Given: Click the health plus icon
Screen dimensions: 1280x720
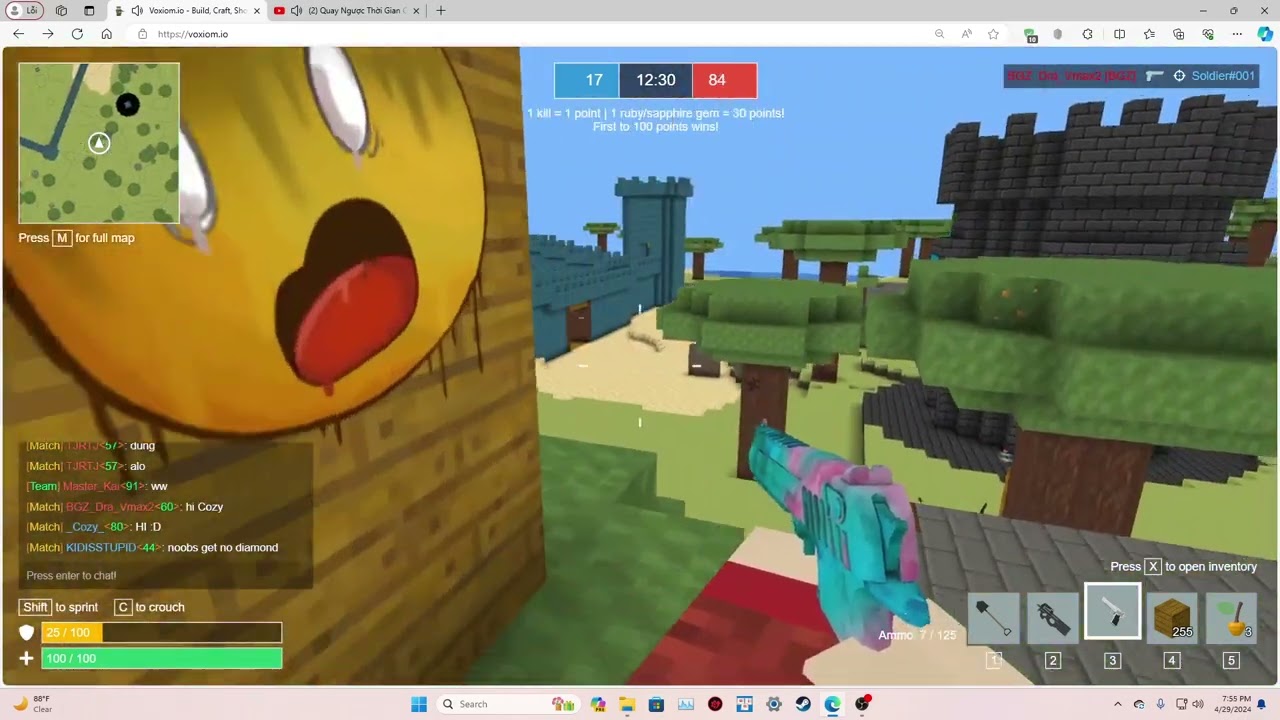Looking at the screenshot, I should click(x=27, y=658).
